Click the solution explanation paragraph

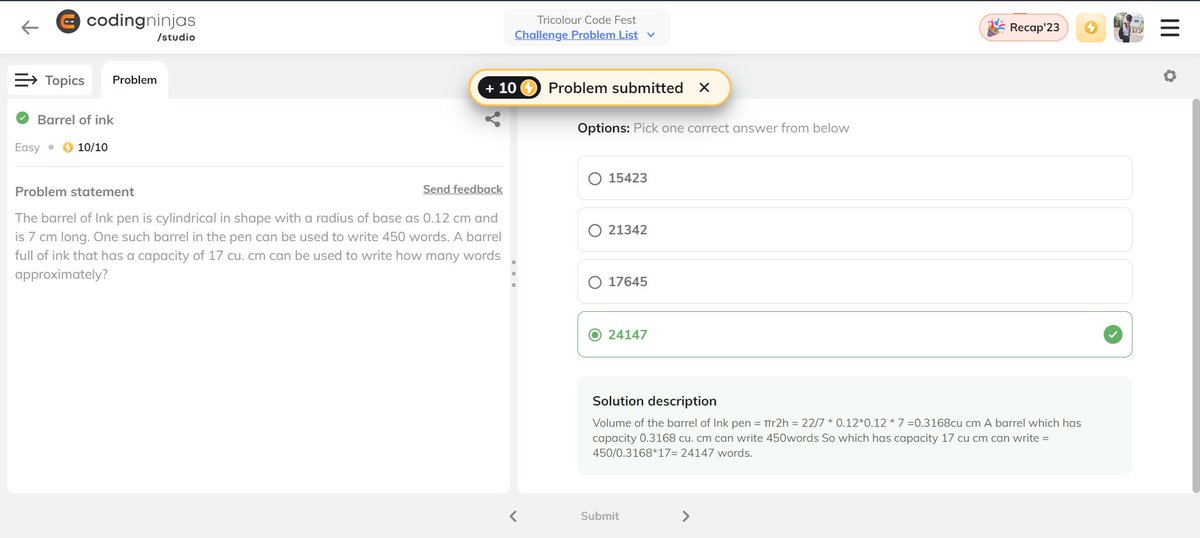point(836,438)
